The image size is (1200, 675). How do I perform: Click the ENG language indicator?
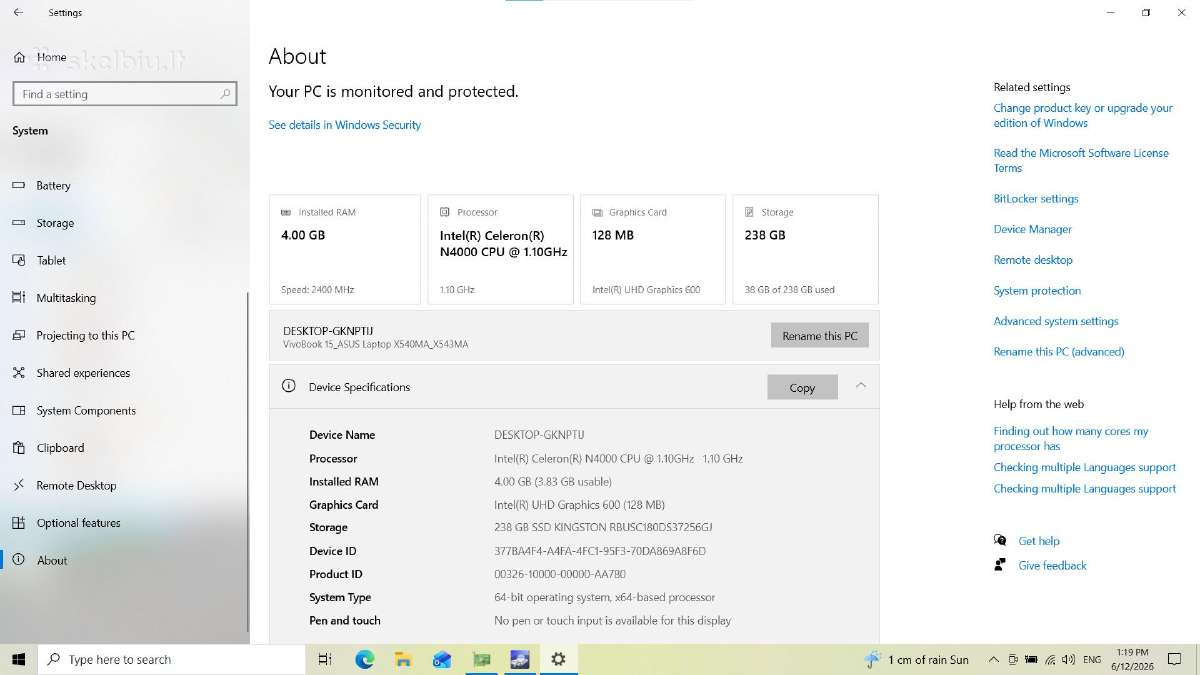tap(1092, 660)
